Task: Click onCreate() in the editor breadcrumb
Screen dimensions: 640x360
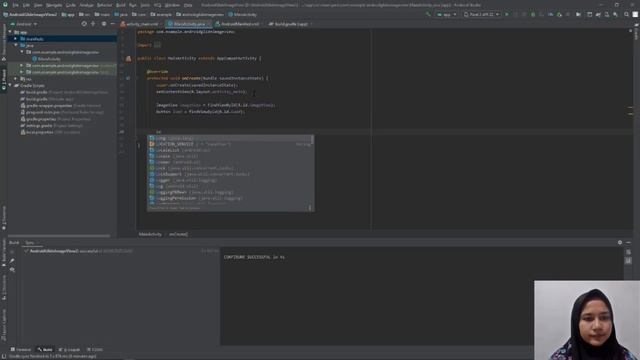Action: pos(178,234)
